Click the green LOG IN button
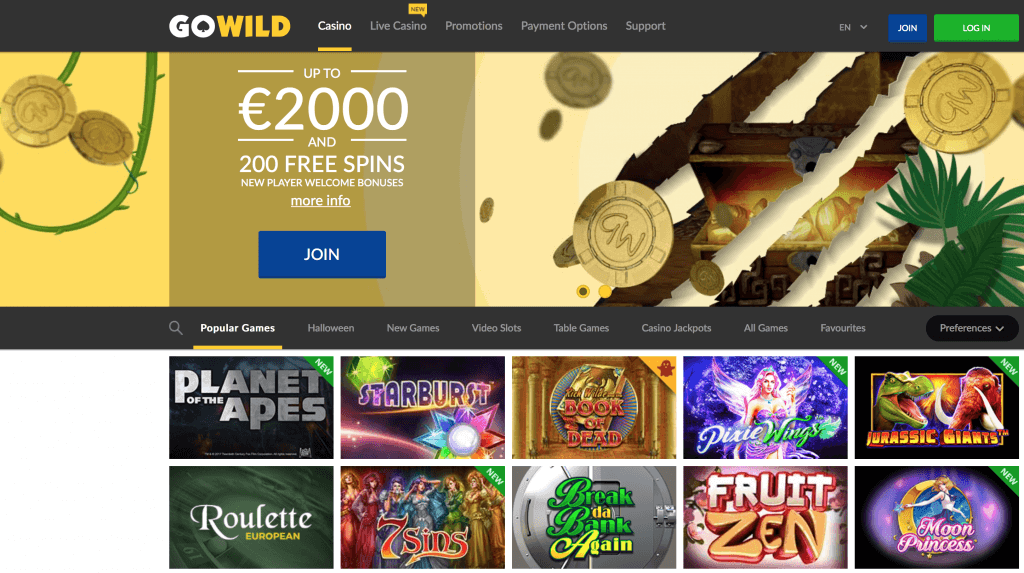 point(976,28)
